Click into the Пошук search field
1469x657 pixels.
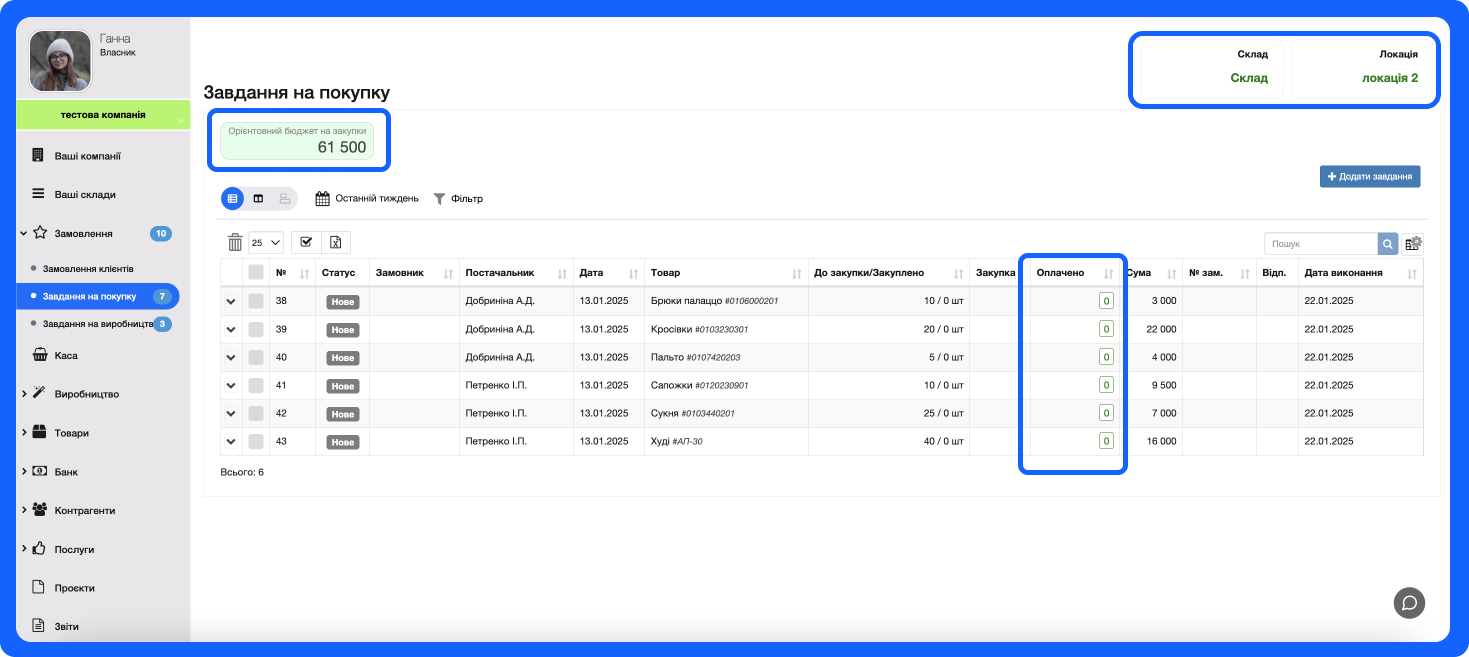1320,244
